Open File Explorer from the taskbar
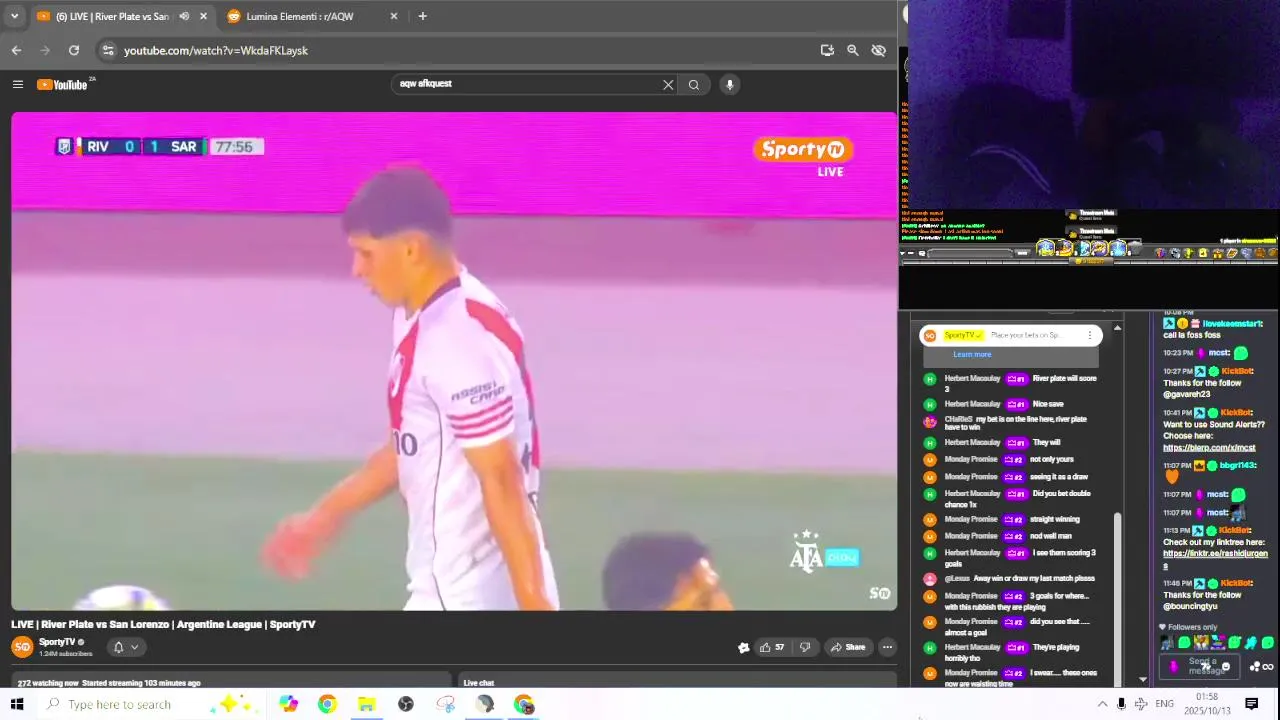The image size is (1280, 720). coord(366,704)
